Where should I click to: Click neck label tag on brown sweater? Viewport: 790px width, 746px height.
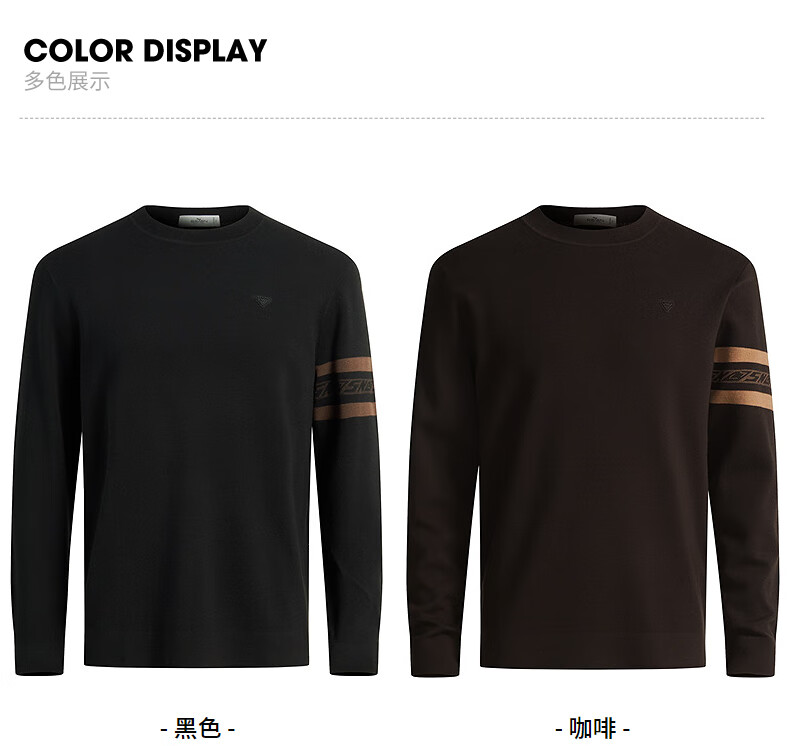point(596,220)
